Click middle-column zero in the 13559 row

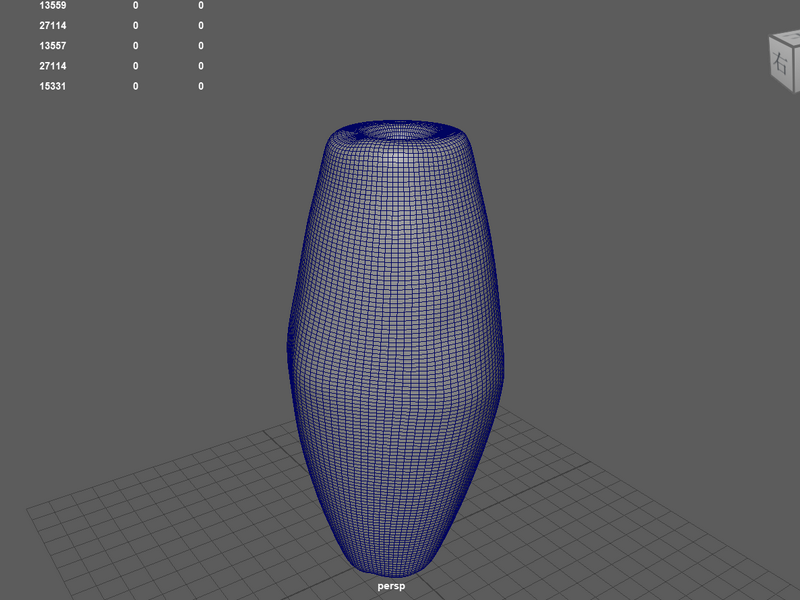(136, 6)
